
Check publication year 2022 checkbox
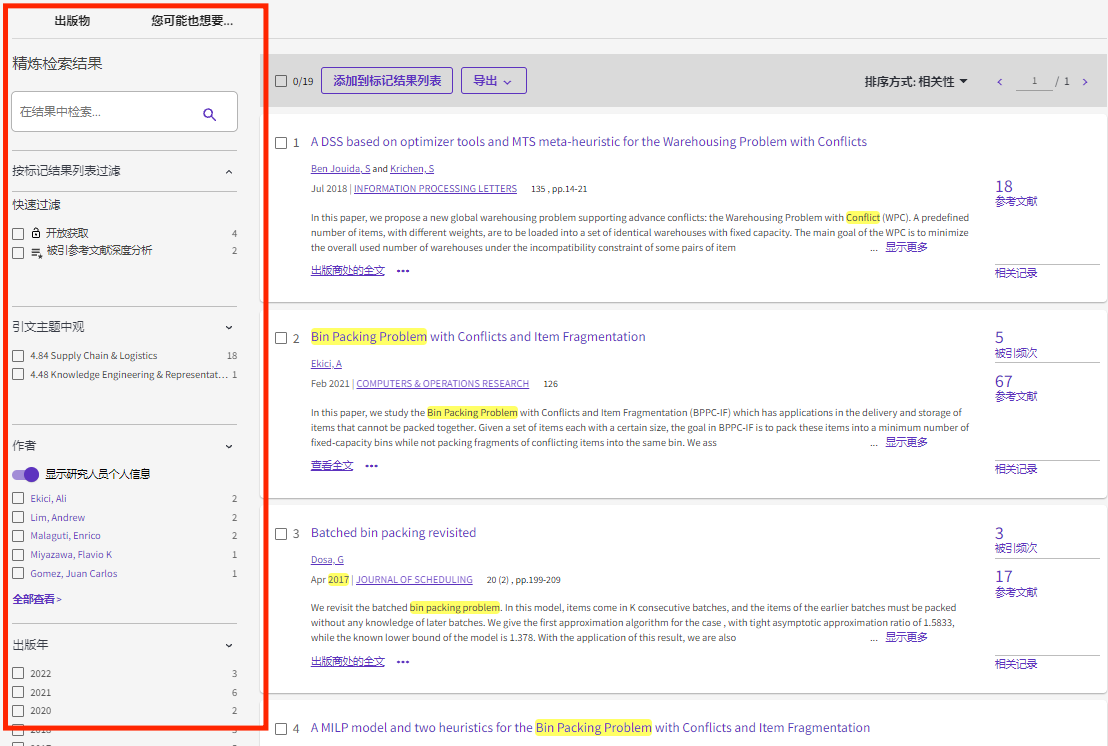tap(18, 673)
